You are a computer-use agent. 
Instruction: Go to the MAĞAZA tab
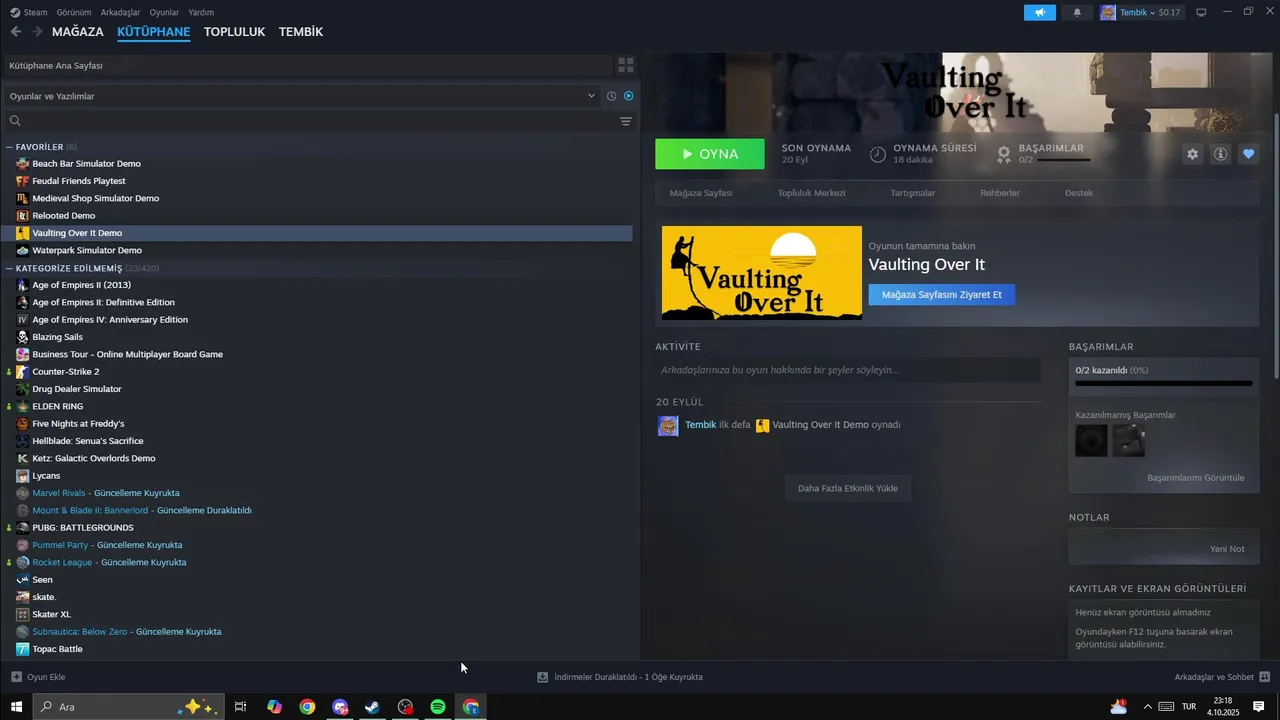[78, 32]
